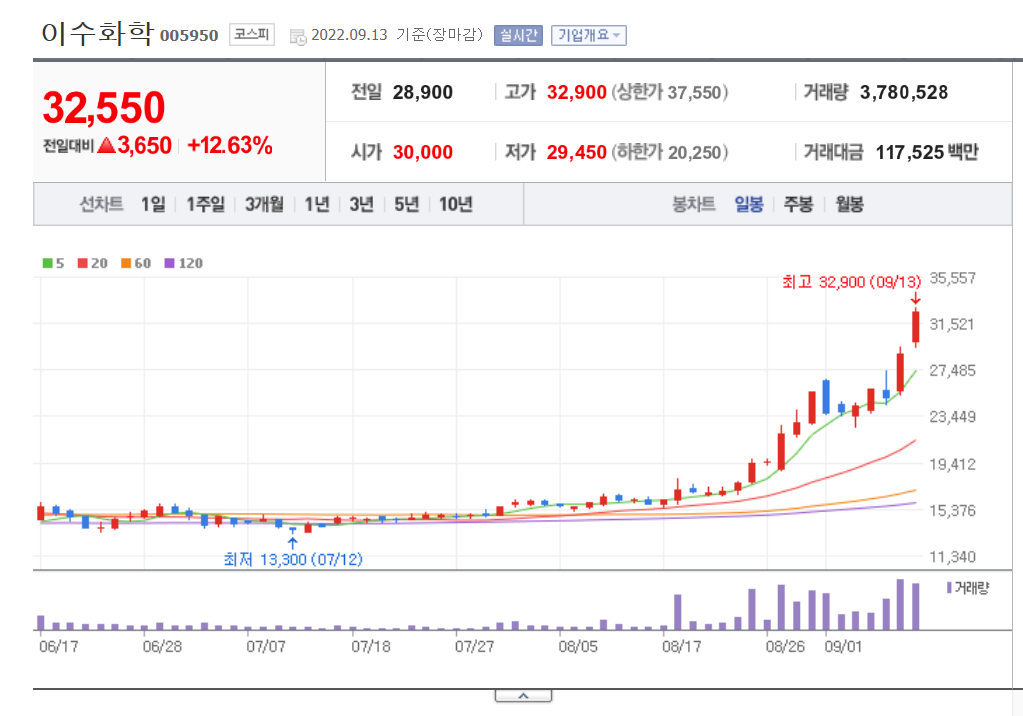This screenshot has height=716, width=1023.
Task: Click the 07/18 date axis label
Action: (371, 646)
